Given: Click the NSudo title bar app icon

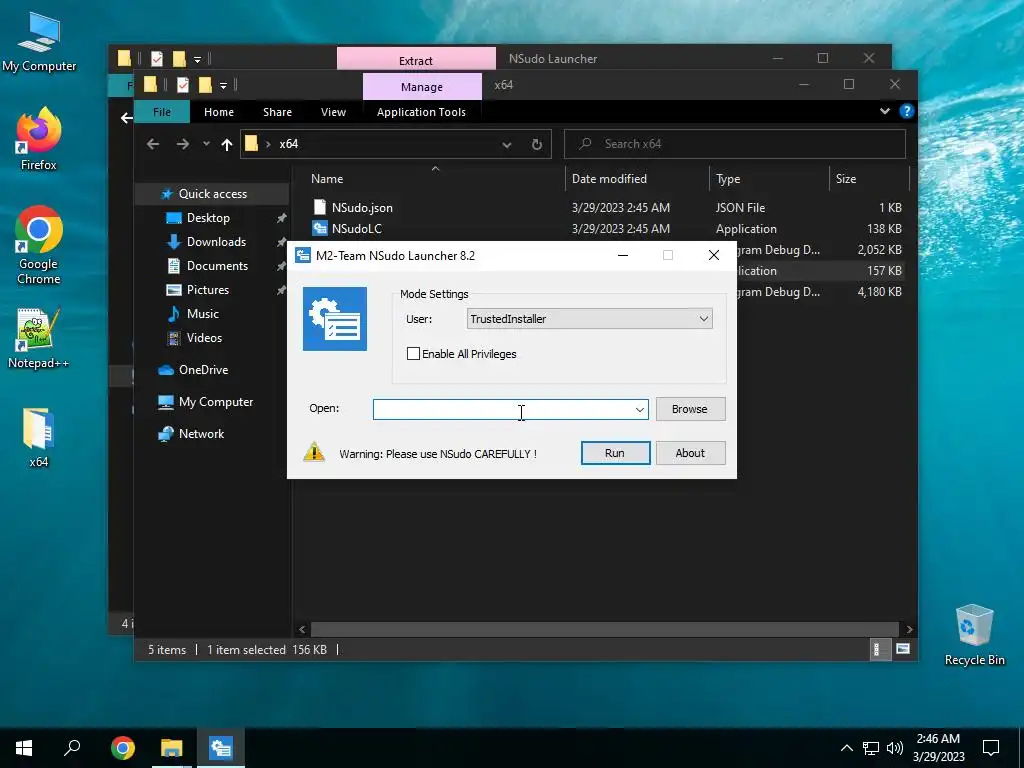Looking at the screenshot, I should (x=303, y=255).
